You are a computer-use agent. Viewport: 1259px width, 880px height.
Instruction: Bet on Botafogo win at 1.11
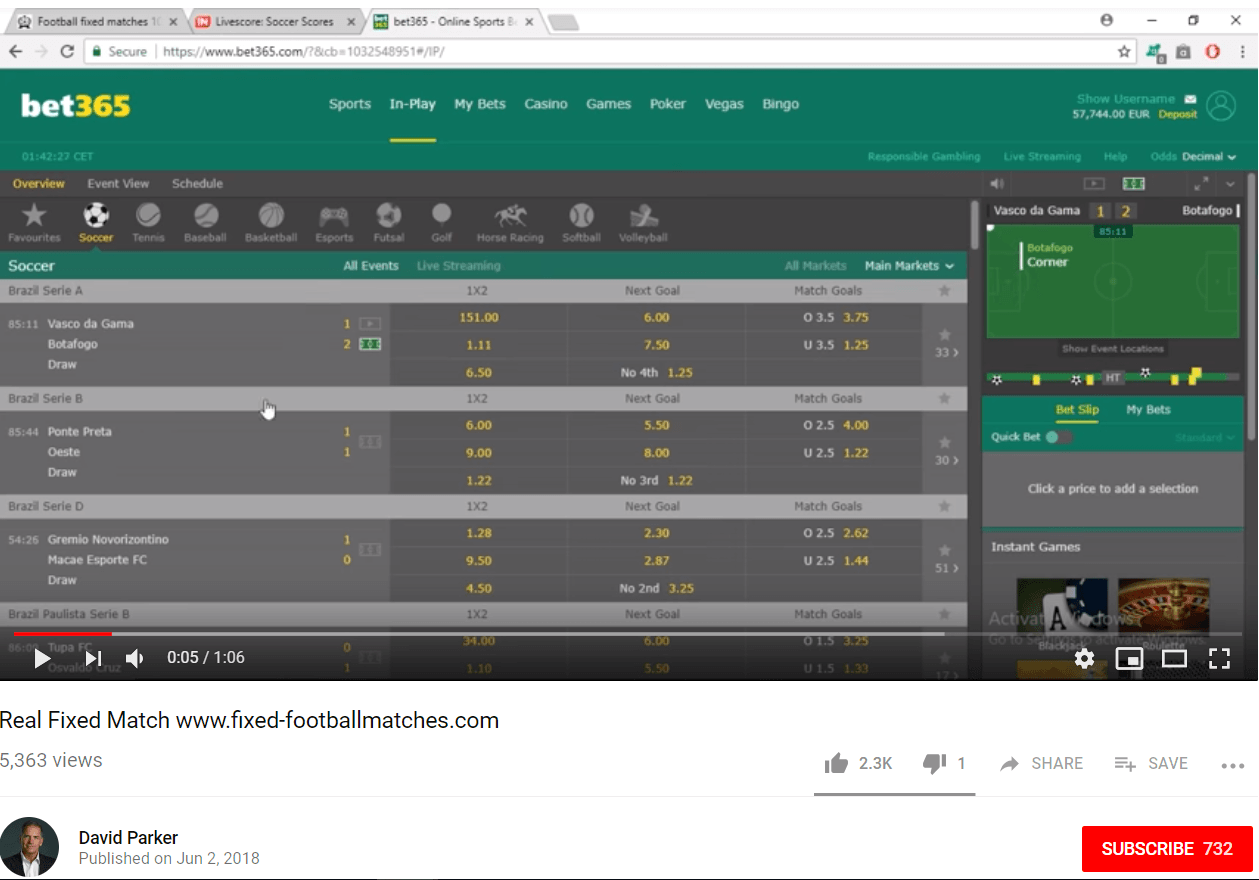(x=479, y=345)
